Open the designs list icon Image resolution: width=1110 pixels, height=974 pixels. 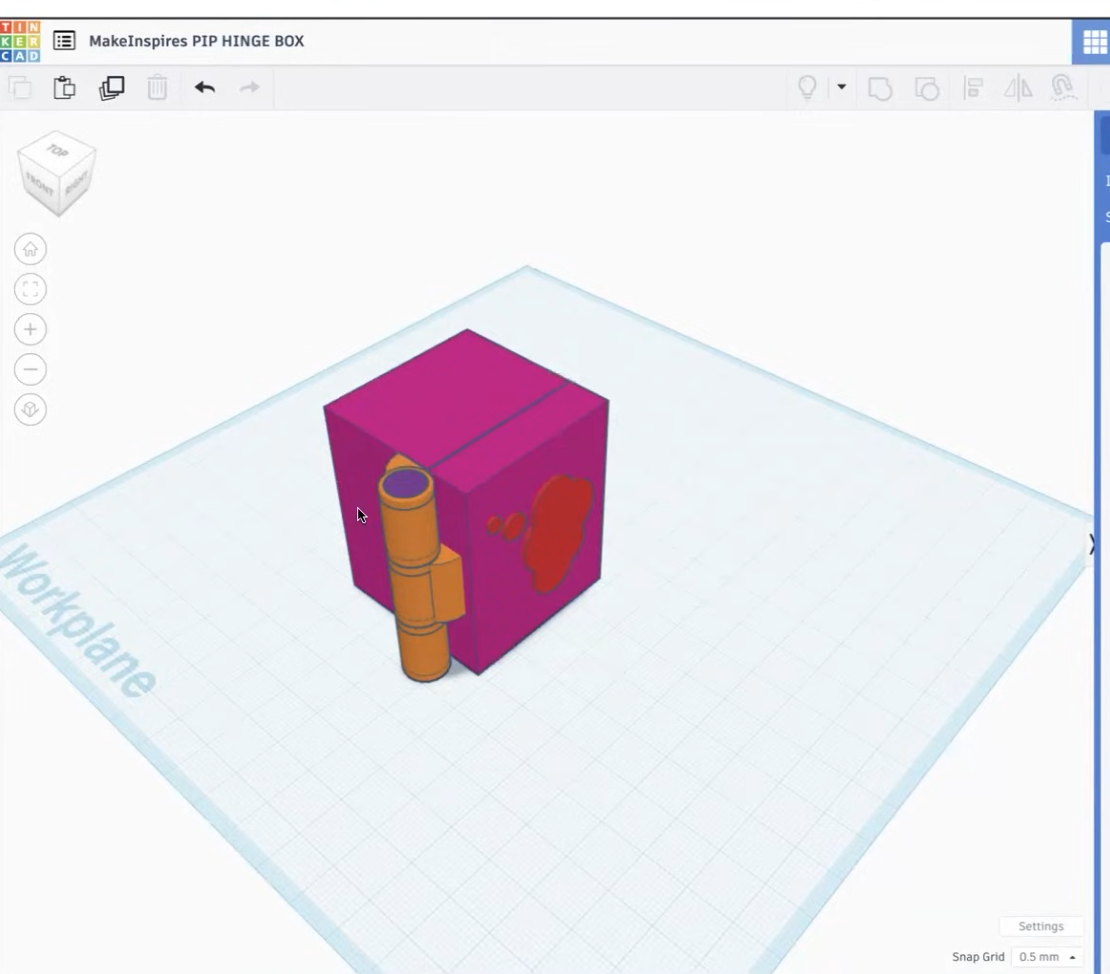64,41
